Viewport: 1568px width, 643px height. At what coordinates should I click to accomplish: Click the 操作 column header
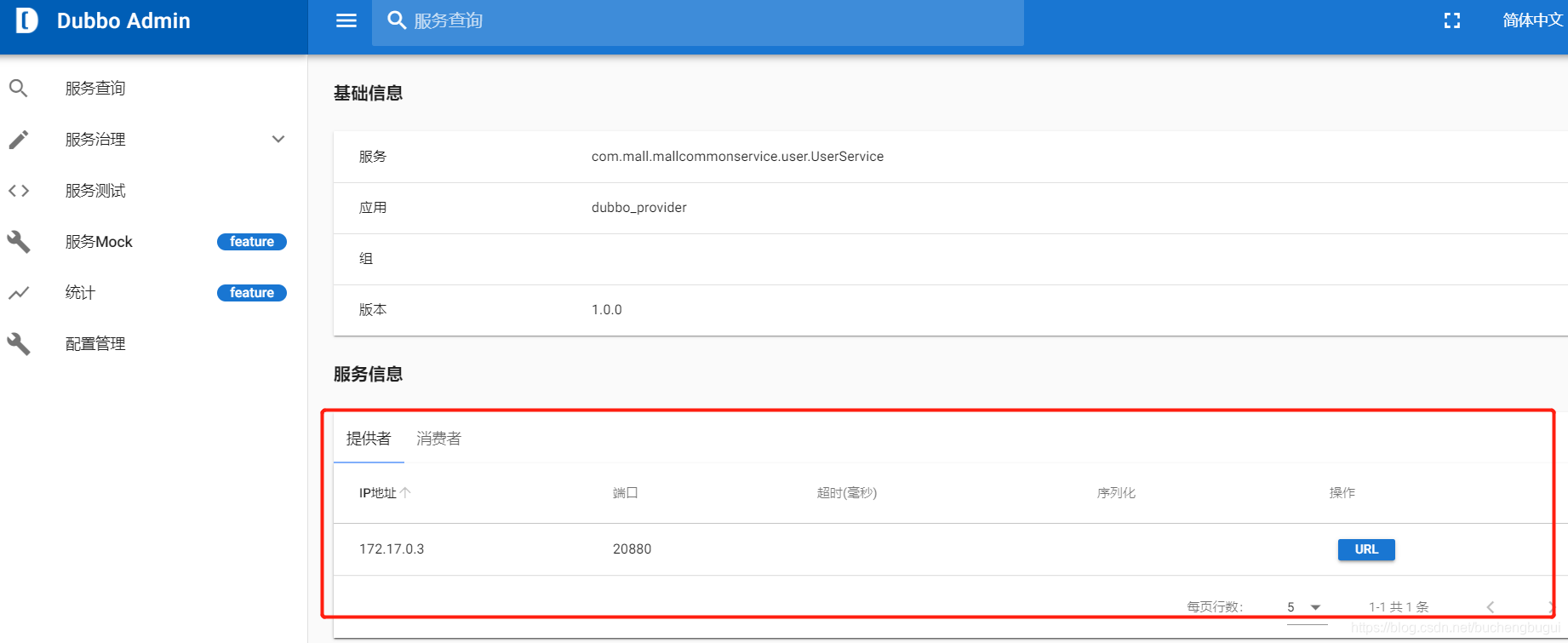coord(1342,493)
